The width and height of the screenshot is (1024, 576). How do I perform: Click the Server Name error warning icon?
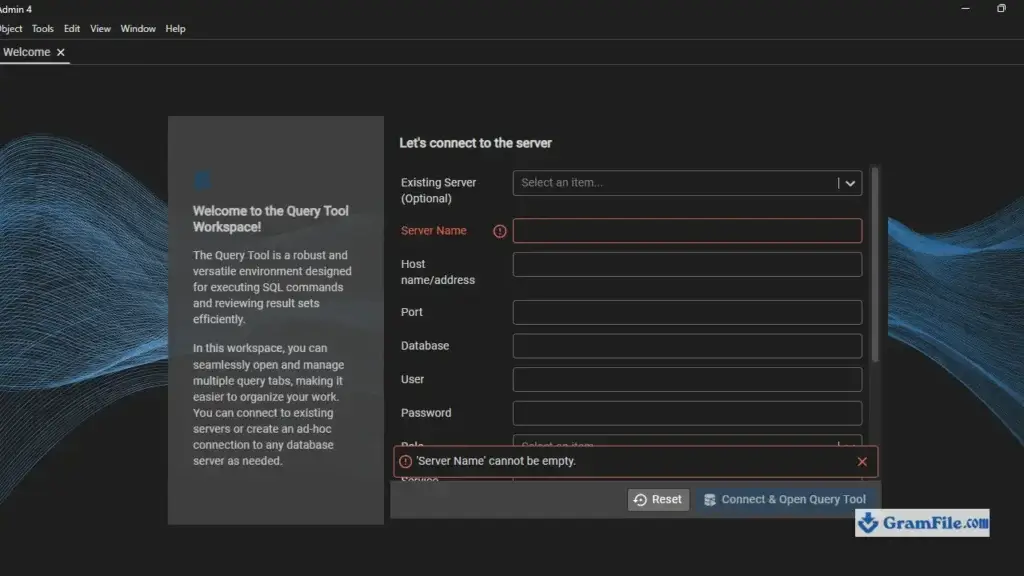[500, 231]
